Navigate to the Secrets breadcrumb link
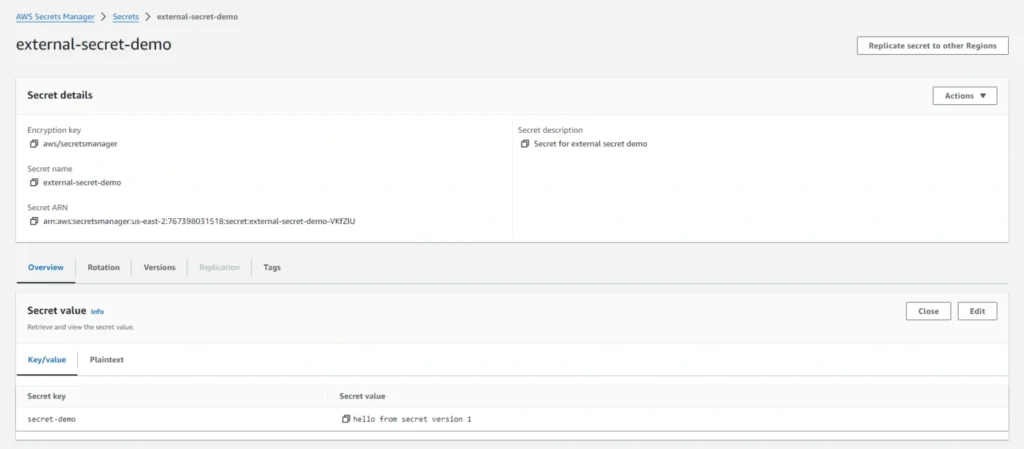The width and height of the screenshot is (1024, 449). tap(125, 17)
